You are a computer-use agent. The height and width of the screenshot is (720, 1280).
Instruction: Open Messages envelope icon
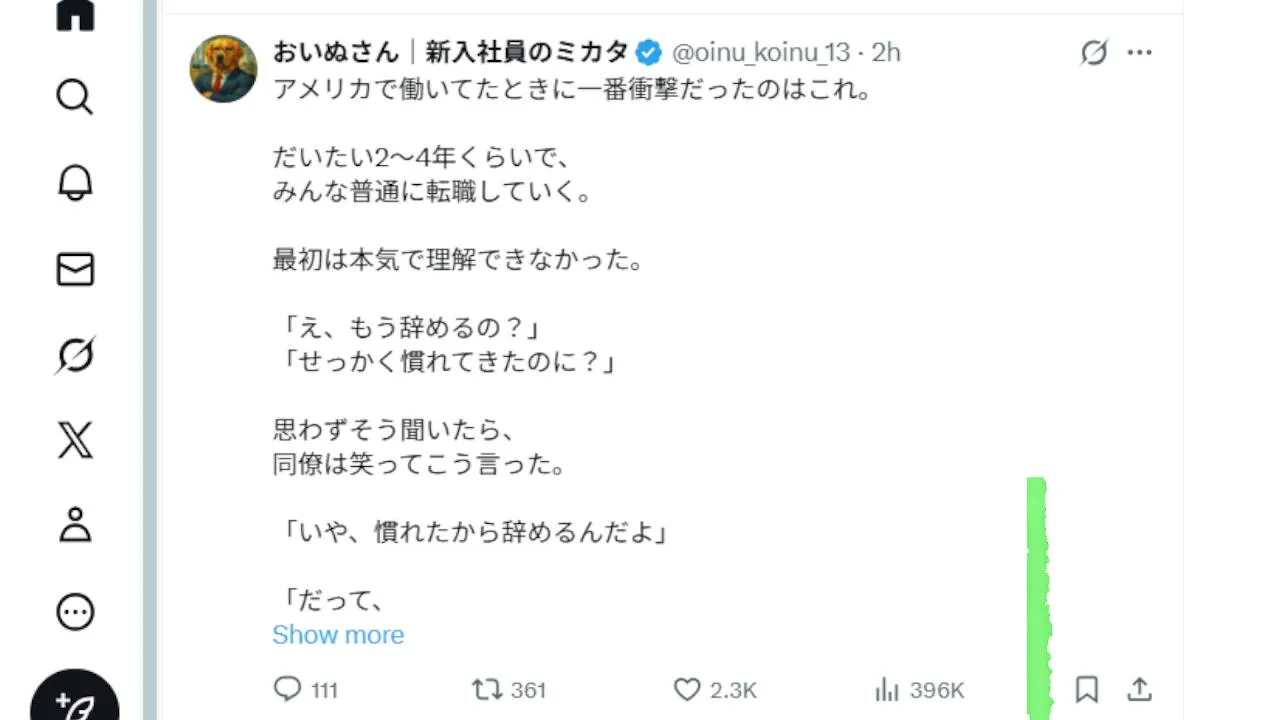(x=75, y=270)
